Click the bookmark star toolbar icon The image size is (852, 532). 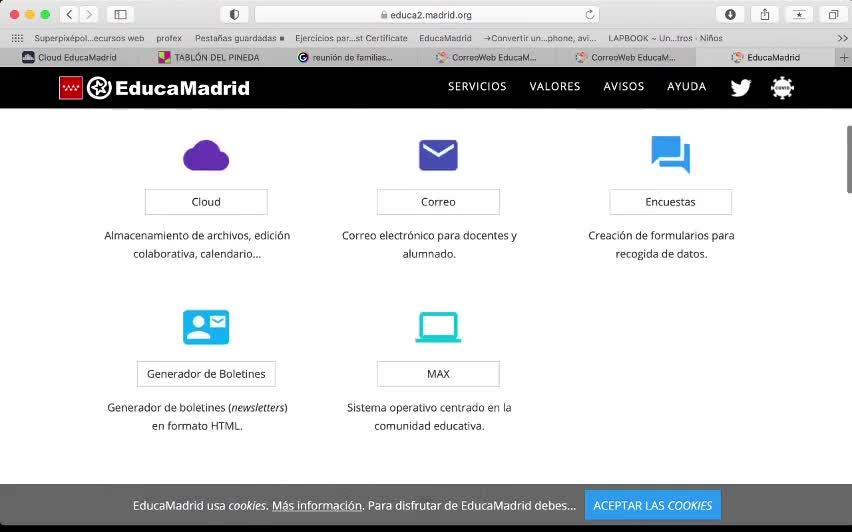(799, 15)
